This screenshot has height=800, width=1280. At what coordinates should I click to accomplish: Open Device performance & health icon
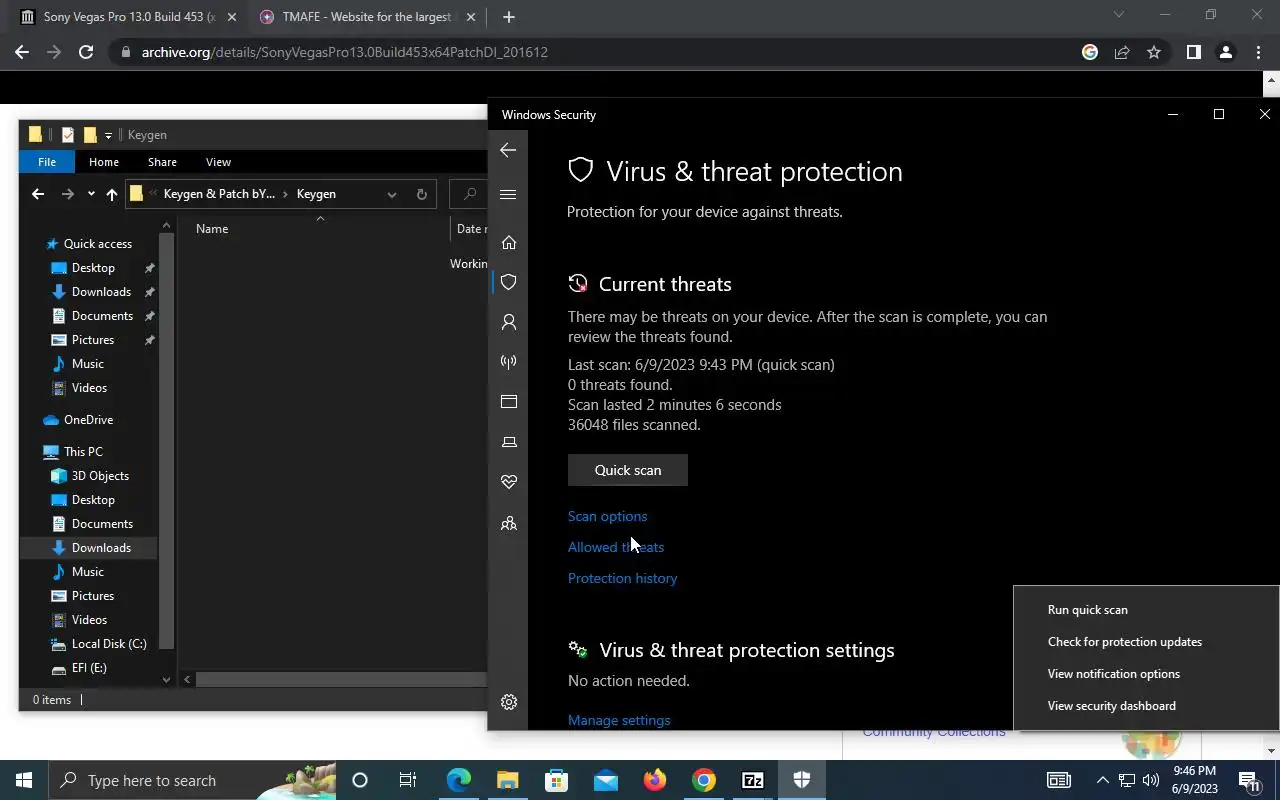509,482
